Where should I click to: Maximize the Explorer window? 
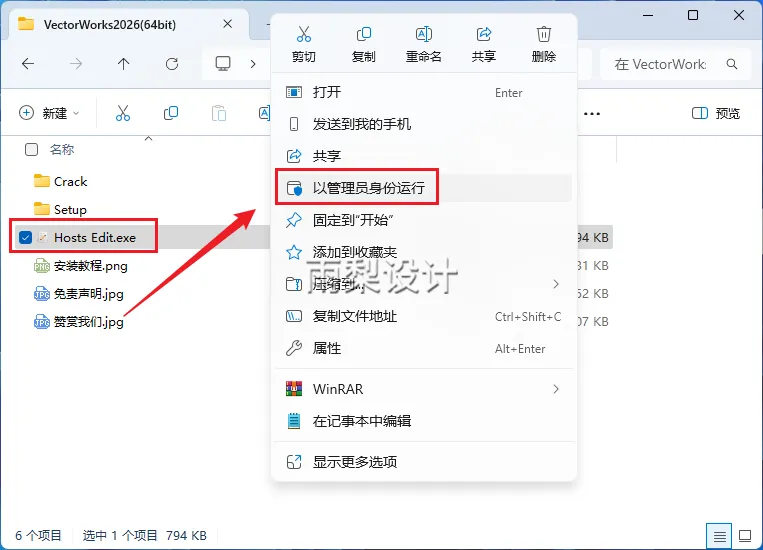click(693, 16)
